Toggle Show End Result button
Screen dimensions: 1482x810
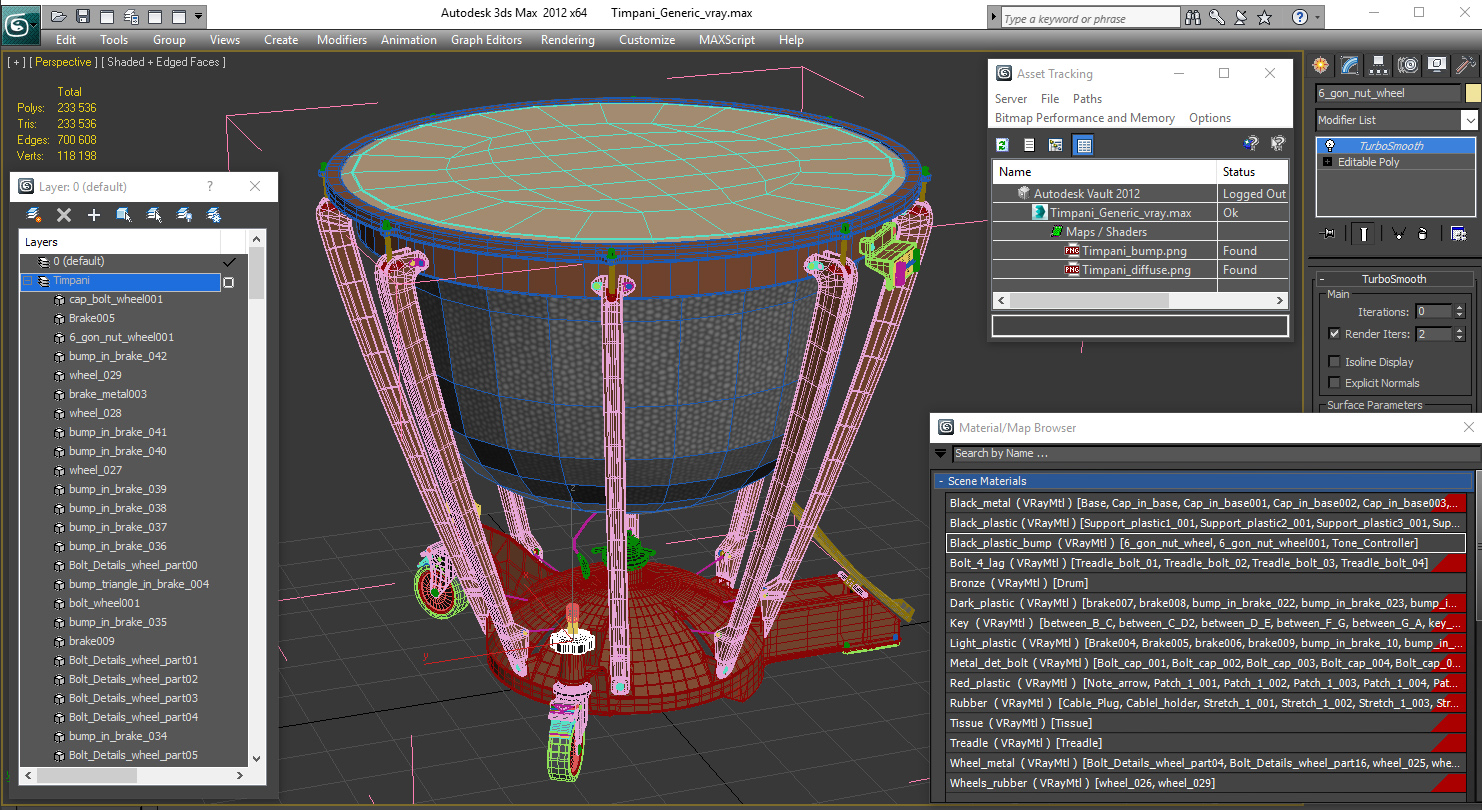point(1364,234)
